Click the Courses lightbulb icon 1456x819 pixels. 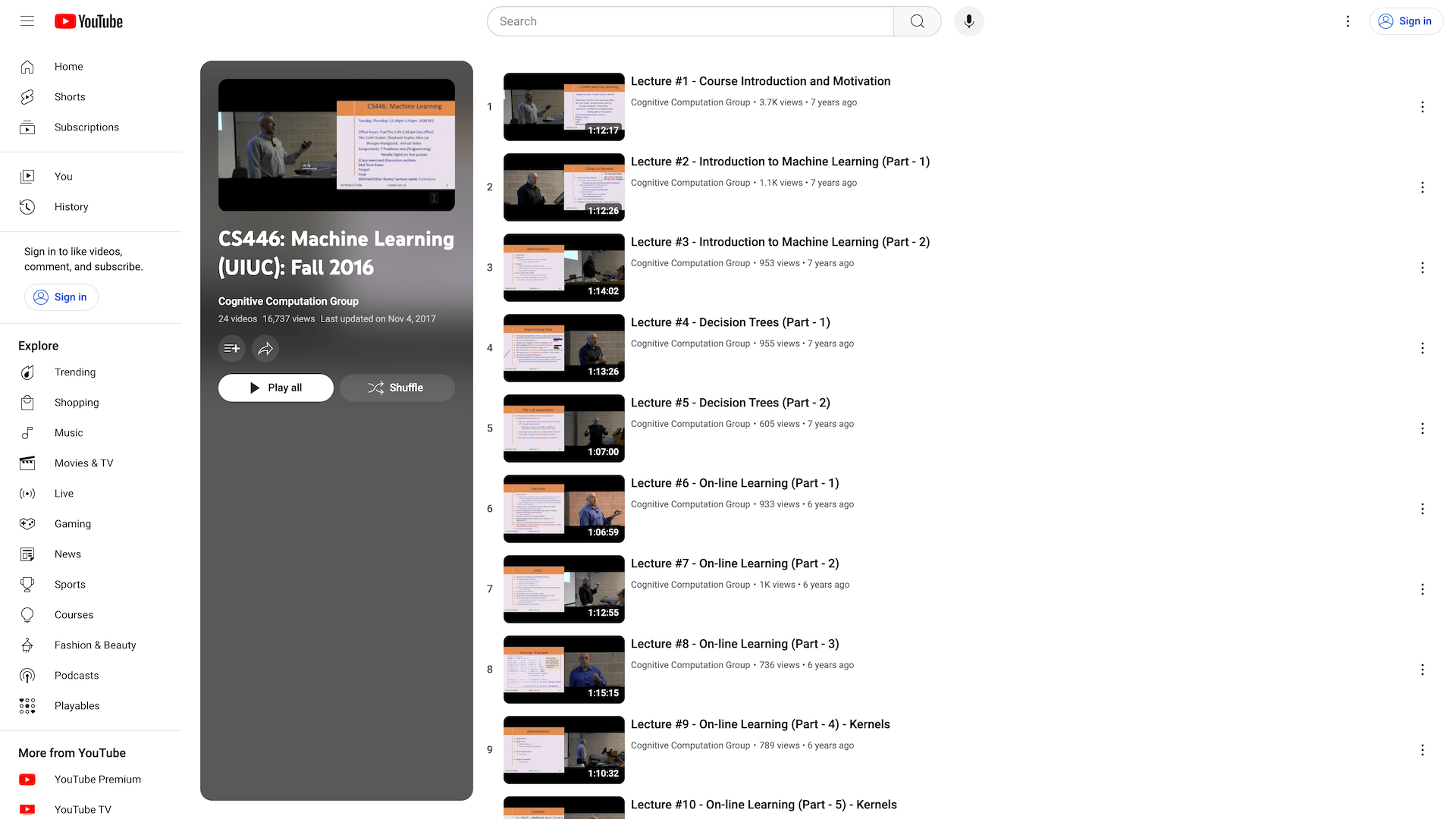[27, 615]
